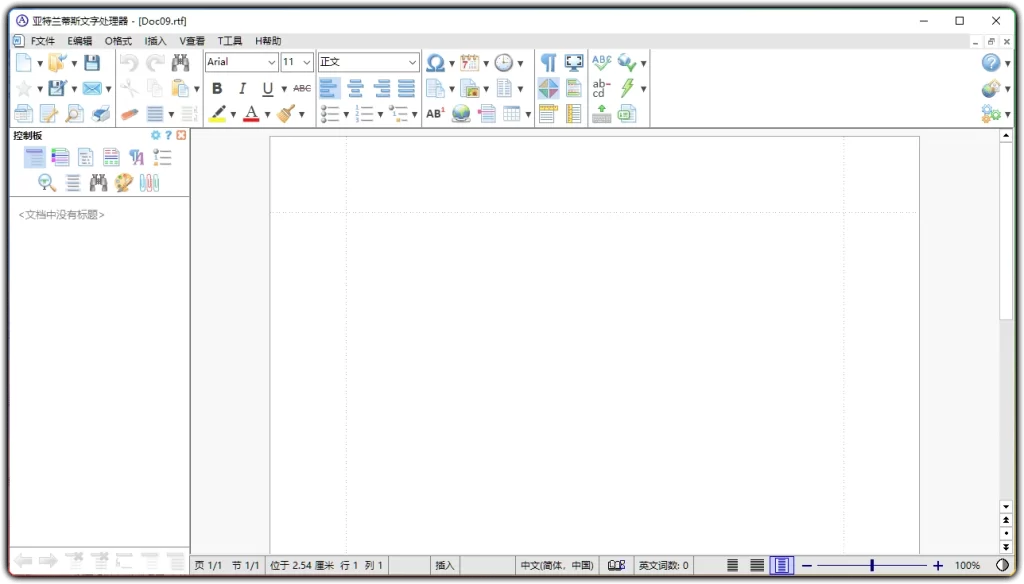The image size is (1024, 584).
Task: Adjust the zoom slider in the status bar
Action: (x=871, y=565)
